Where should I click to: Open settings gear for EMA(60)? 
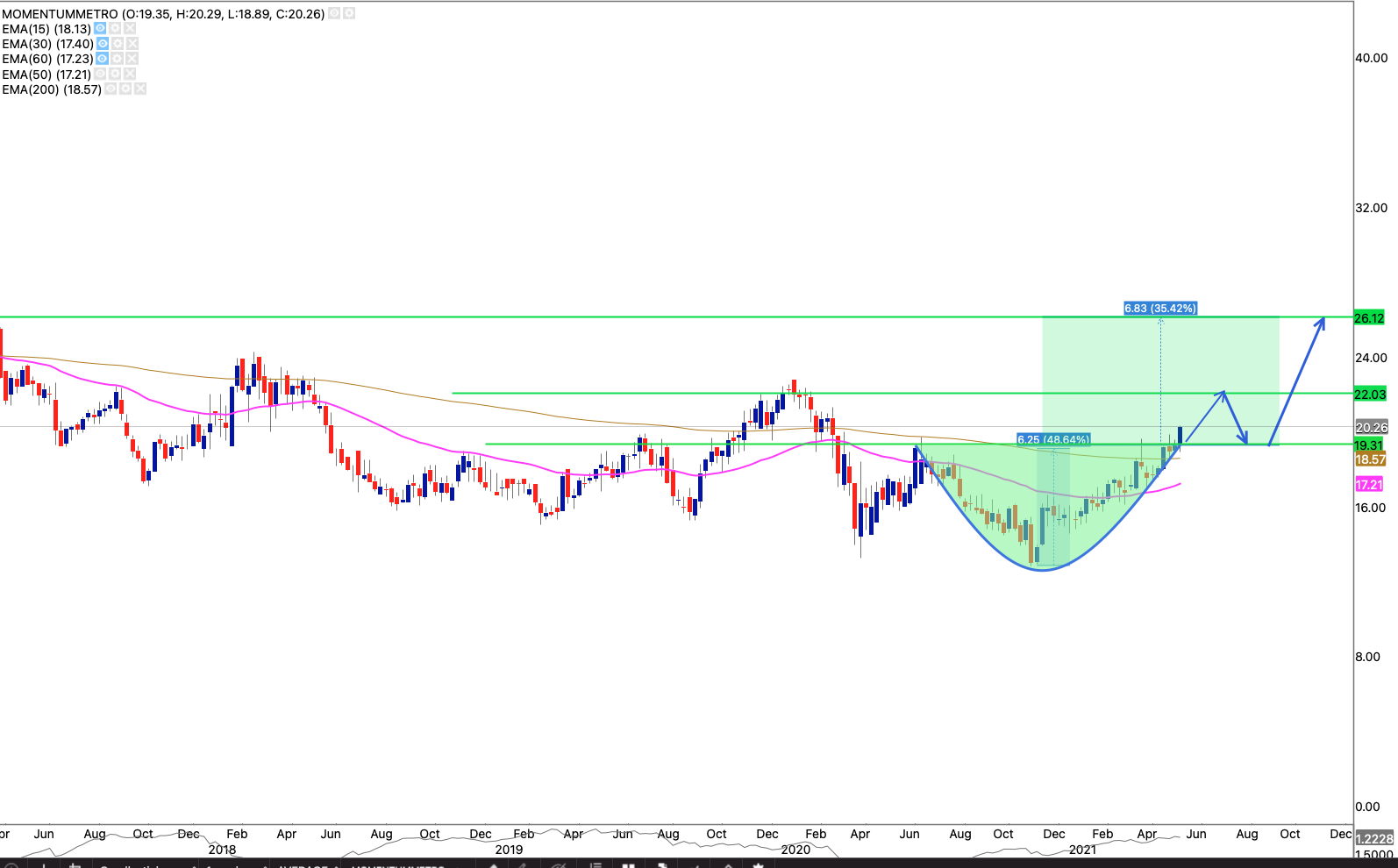point(117,59)
